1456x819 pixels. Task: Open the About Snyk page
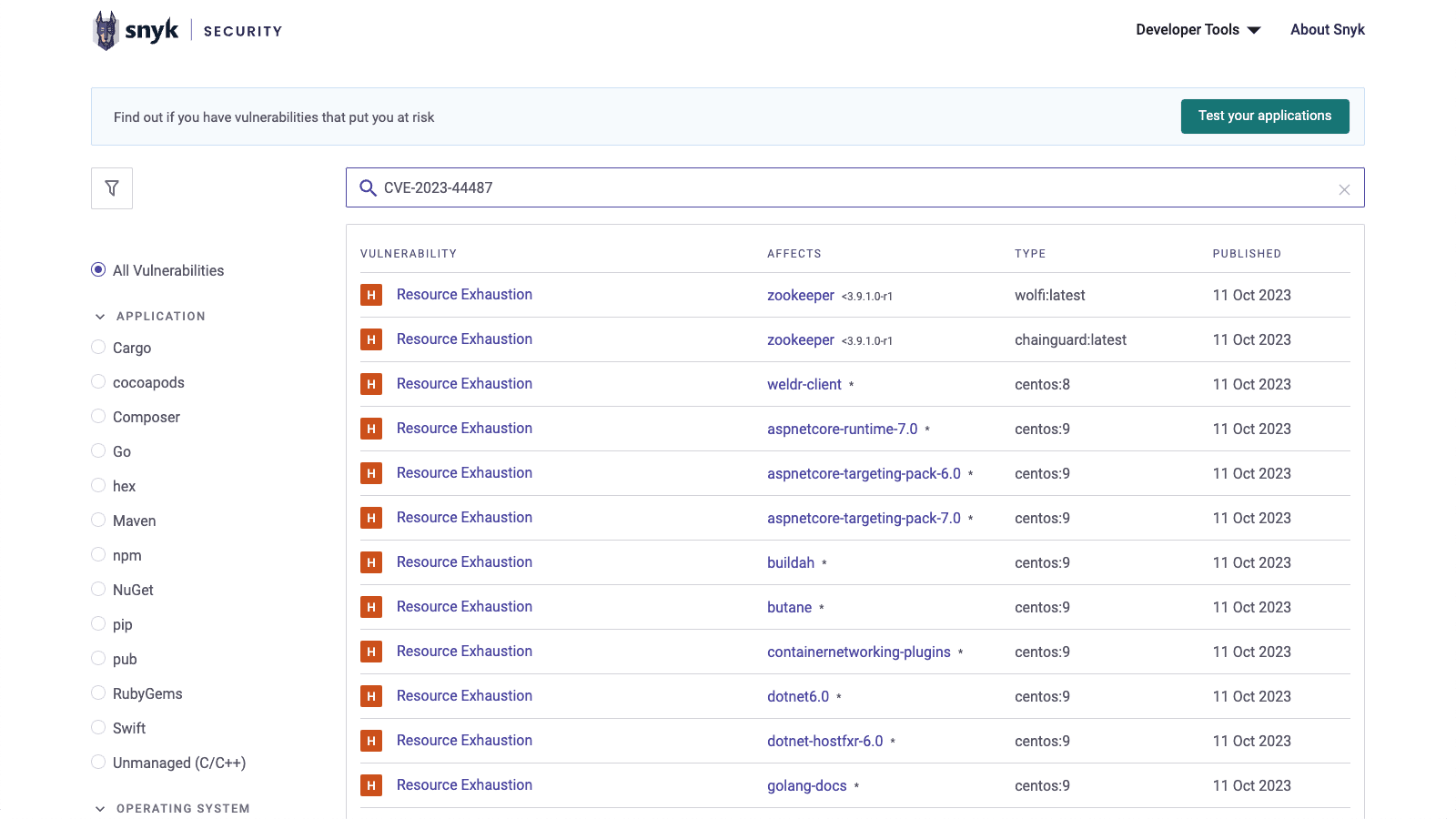point(1328,30)
